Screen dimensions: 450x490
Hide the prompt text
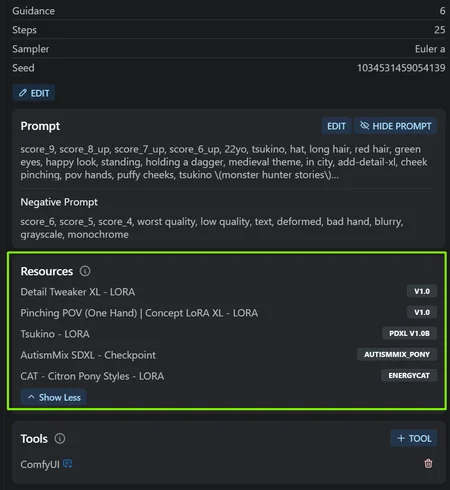[x=395, y=126]
